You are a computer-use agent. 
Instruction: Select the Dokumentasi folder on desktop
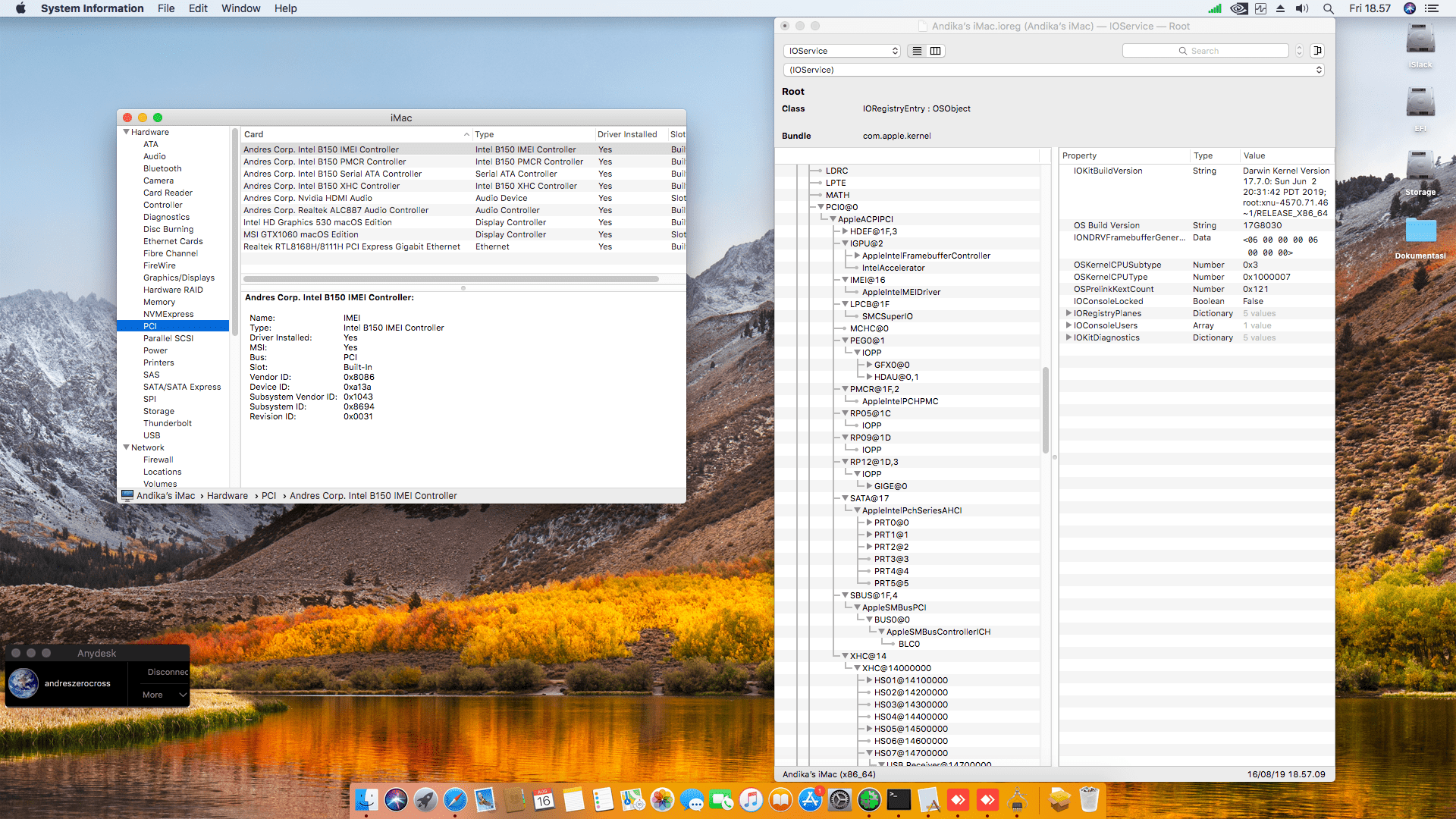tap(1420, 238)
